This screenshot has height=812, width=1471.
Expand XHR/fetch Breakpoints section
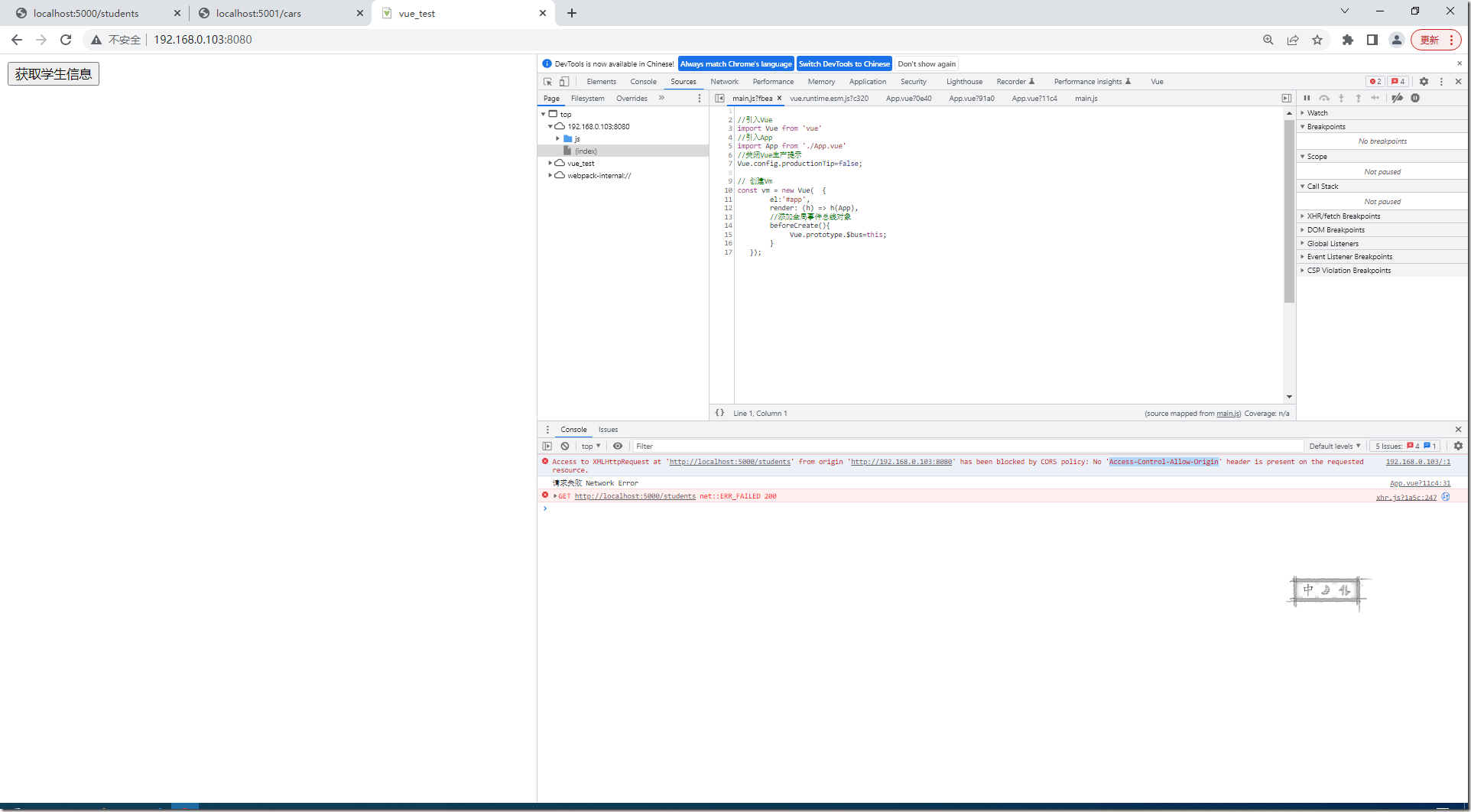tap(1382, 216)
